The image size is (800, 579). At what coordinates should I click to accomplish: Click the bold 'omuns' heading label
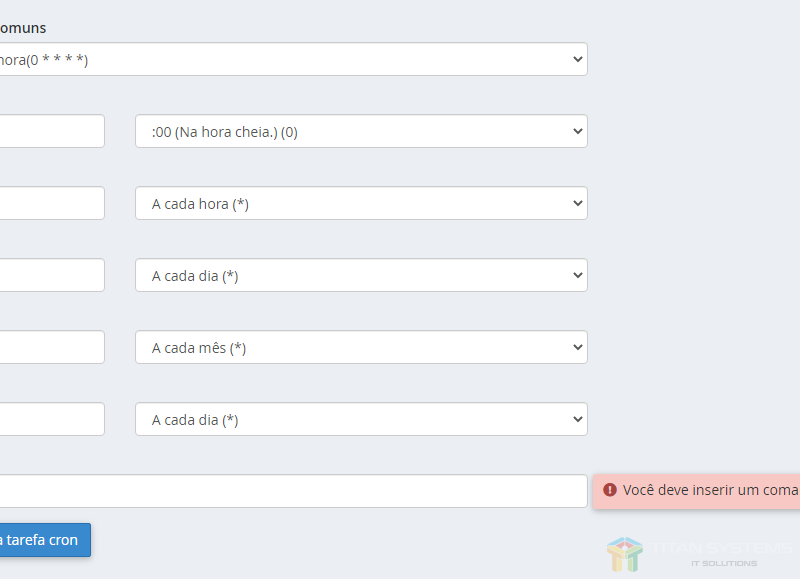coord(23,28)
